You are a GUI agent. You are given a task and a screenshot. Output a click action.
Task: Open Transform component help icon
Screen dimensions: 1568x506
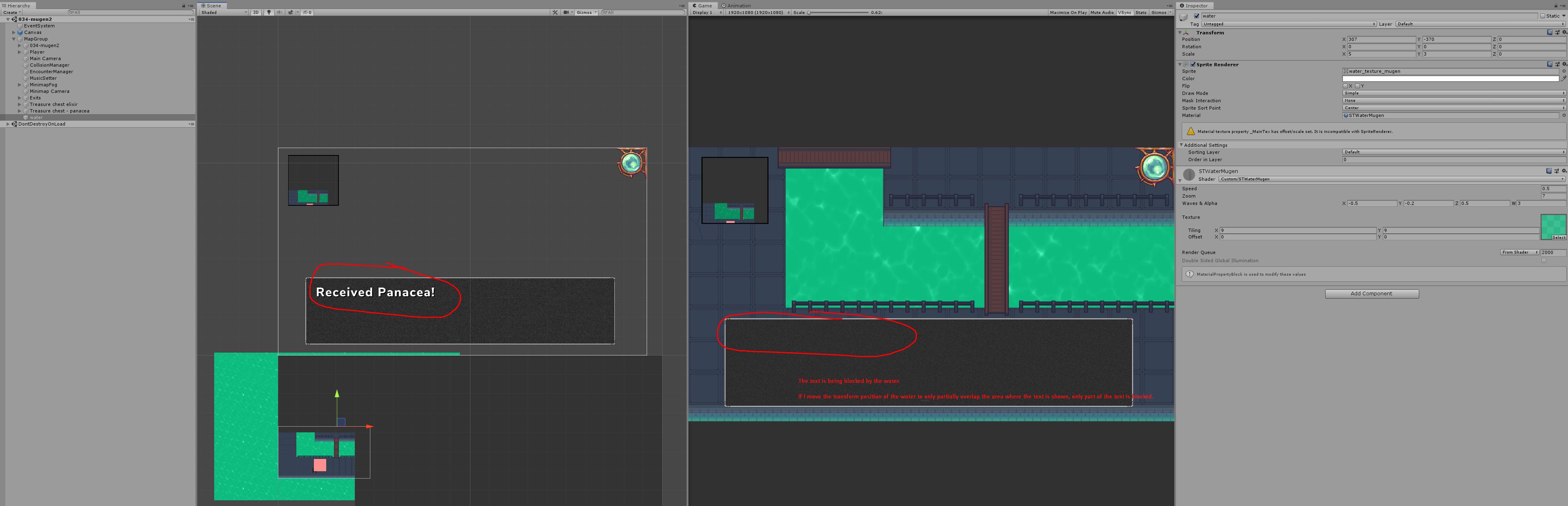coord(1550,32)
